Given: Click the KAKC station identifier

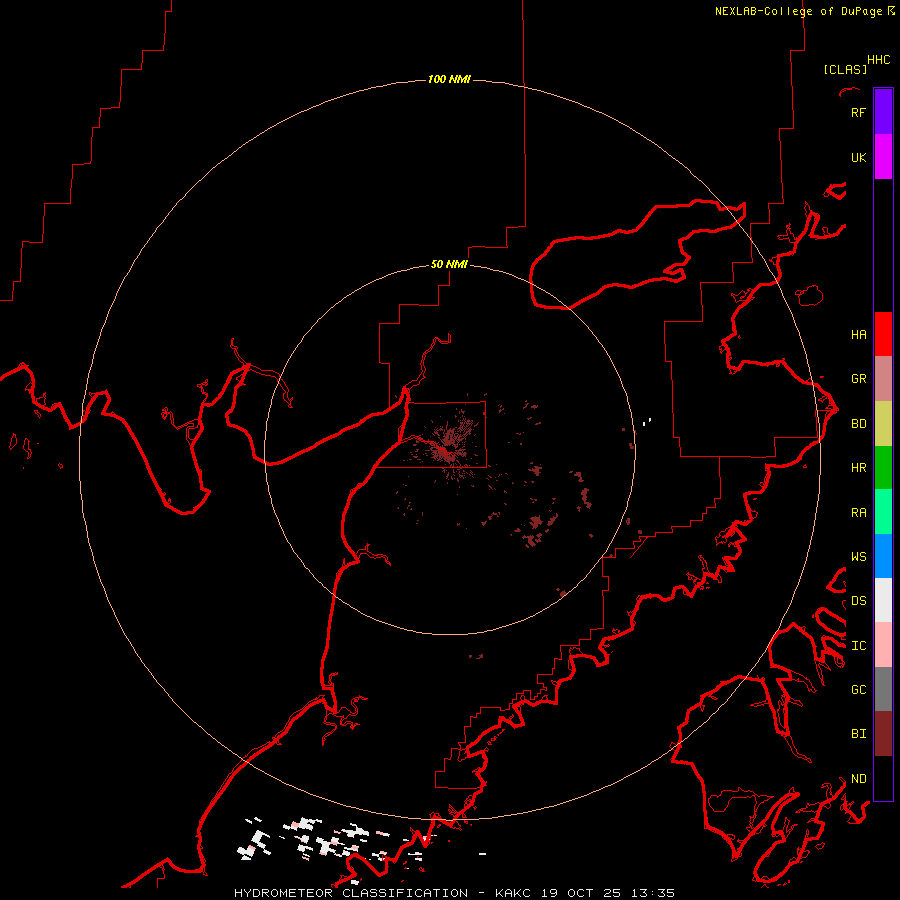Looking at the screenshot, I should click(513, 893).
